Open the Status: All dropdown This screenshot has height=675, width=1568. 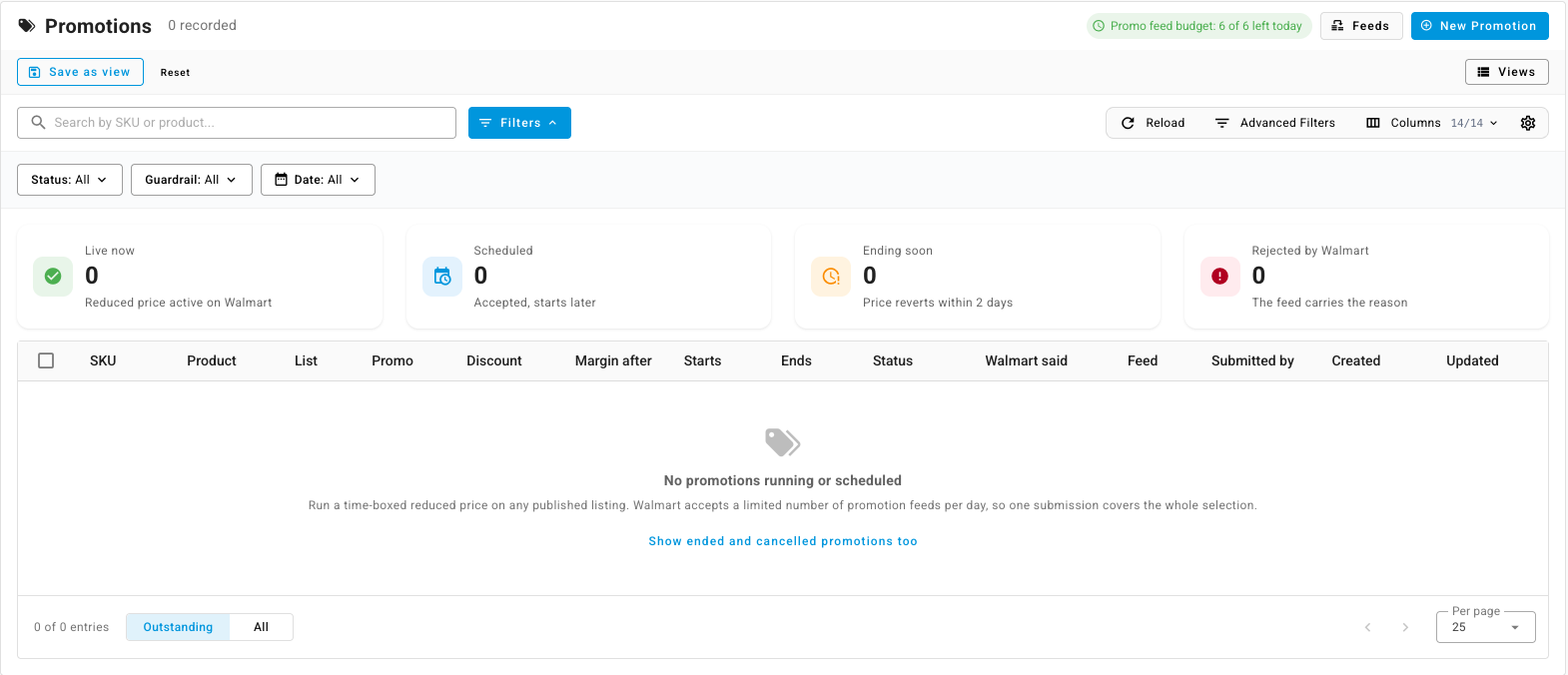coord(70,180)
